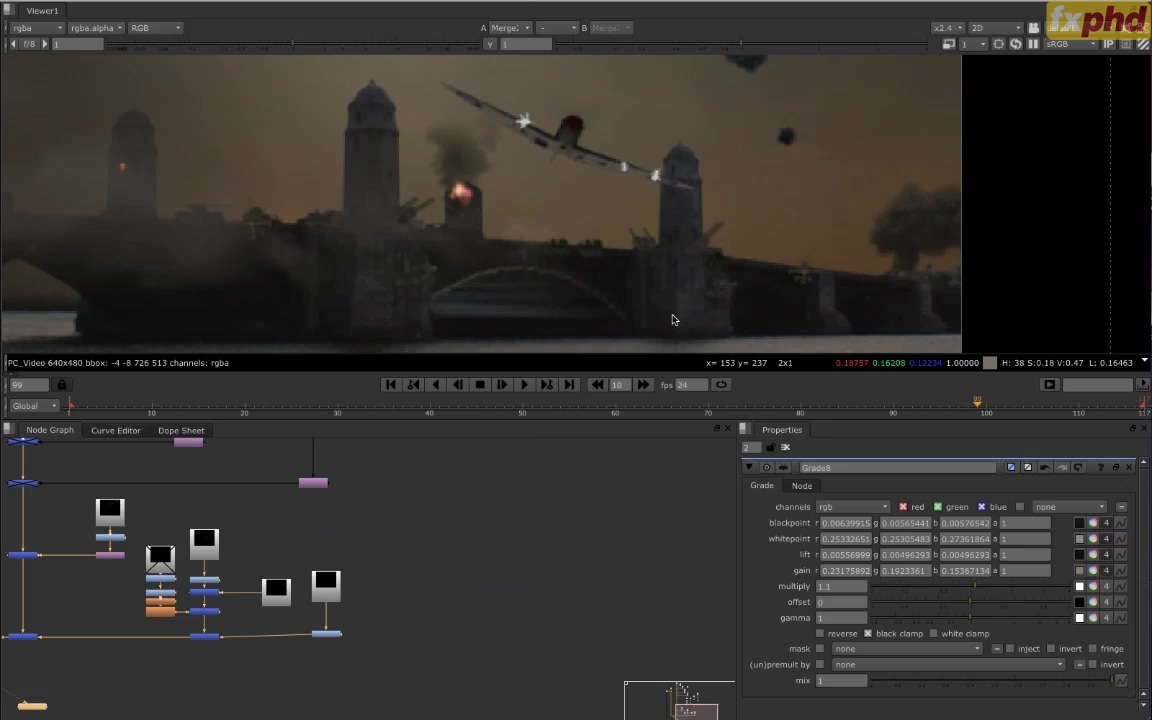Undo last change to Grade8
The height and width of the screenshot is (720, 1152).
tap(1045, 467)
